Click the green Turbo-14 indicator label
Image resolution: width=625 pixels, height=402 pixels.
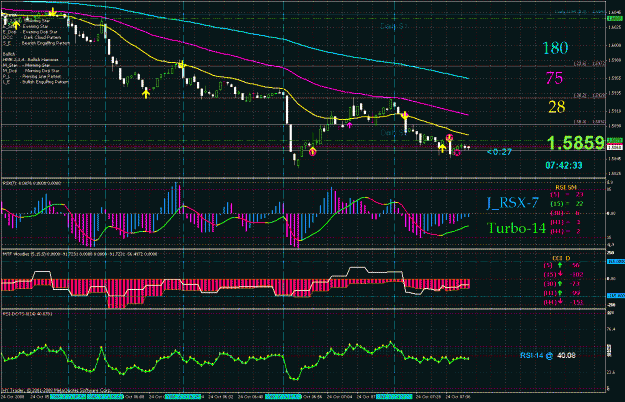[x=516, y=228]
